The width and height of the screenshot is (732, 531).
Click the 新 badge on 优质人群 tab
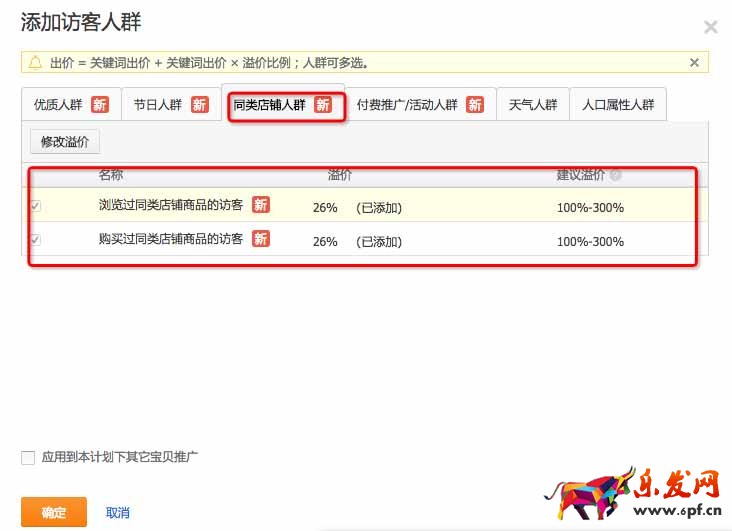pos(100,105)
